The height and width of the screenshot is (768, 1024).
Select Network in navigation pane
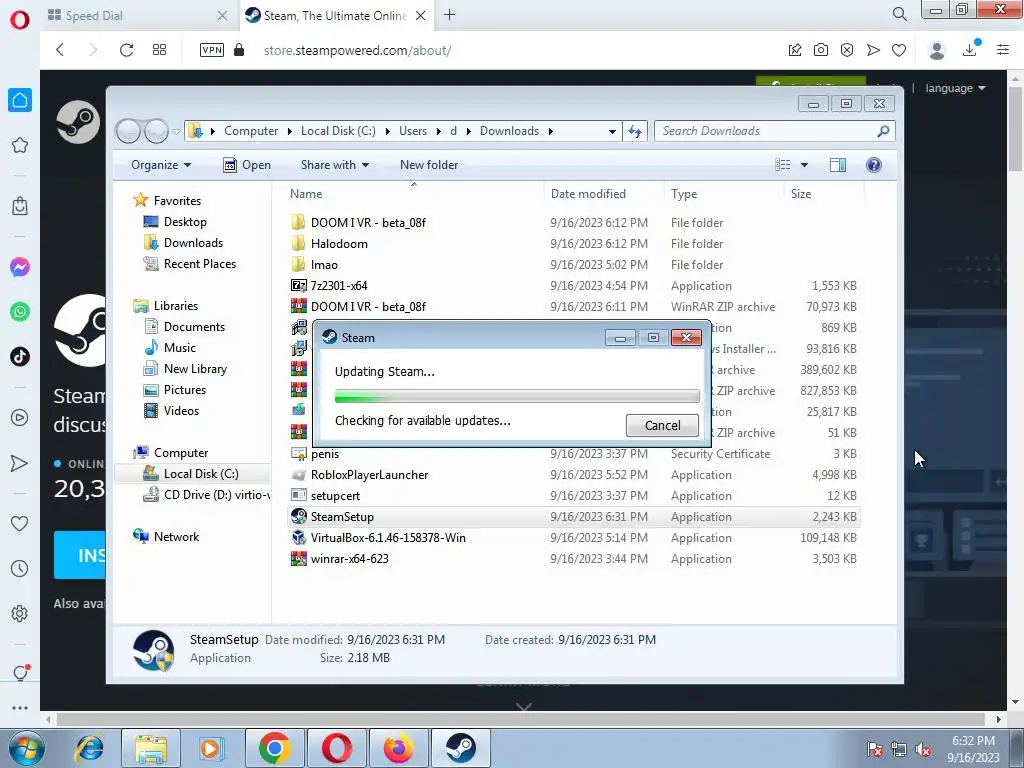pyautogui.click(x=176, y=536)
